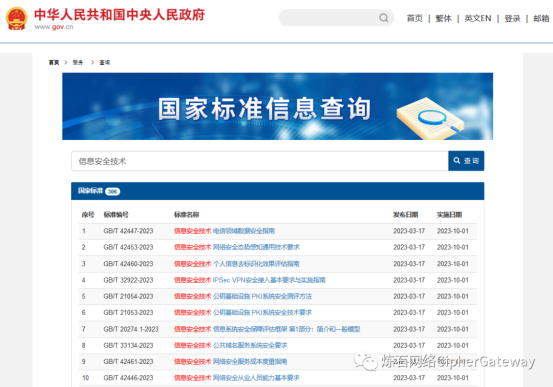This screenshot has height=387, width=553.
Task: Open the 邮箱 mailbox link
Action: tap(541, 18)
